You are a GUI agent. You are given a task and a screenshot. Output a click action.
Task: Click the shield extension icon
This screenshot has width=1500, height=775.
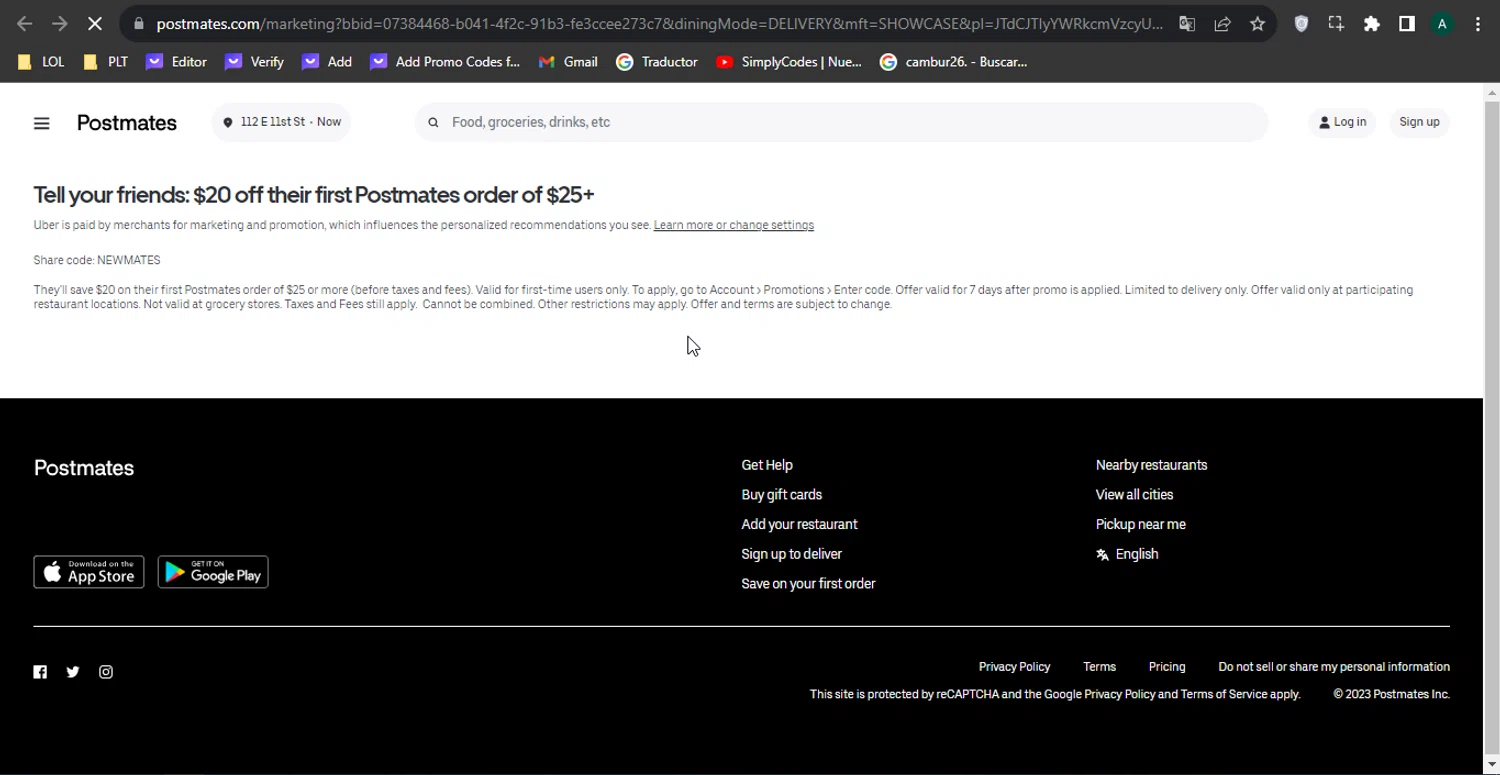tap(1301, 24)
